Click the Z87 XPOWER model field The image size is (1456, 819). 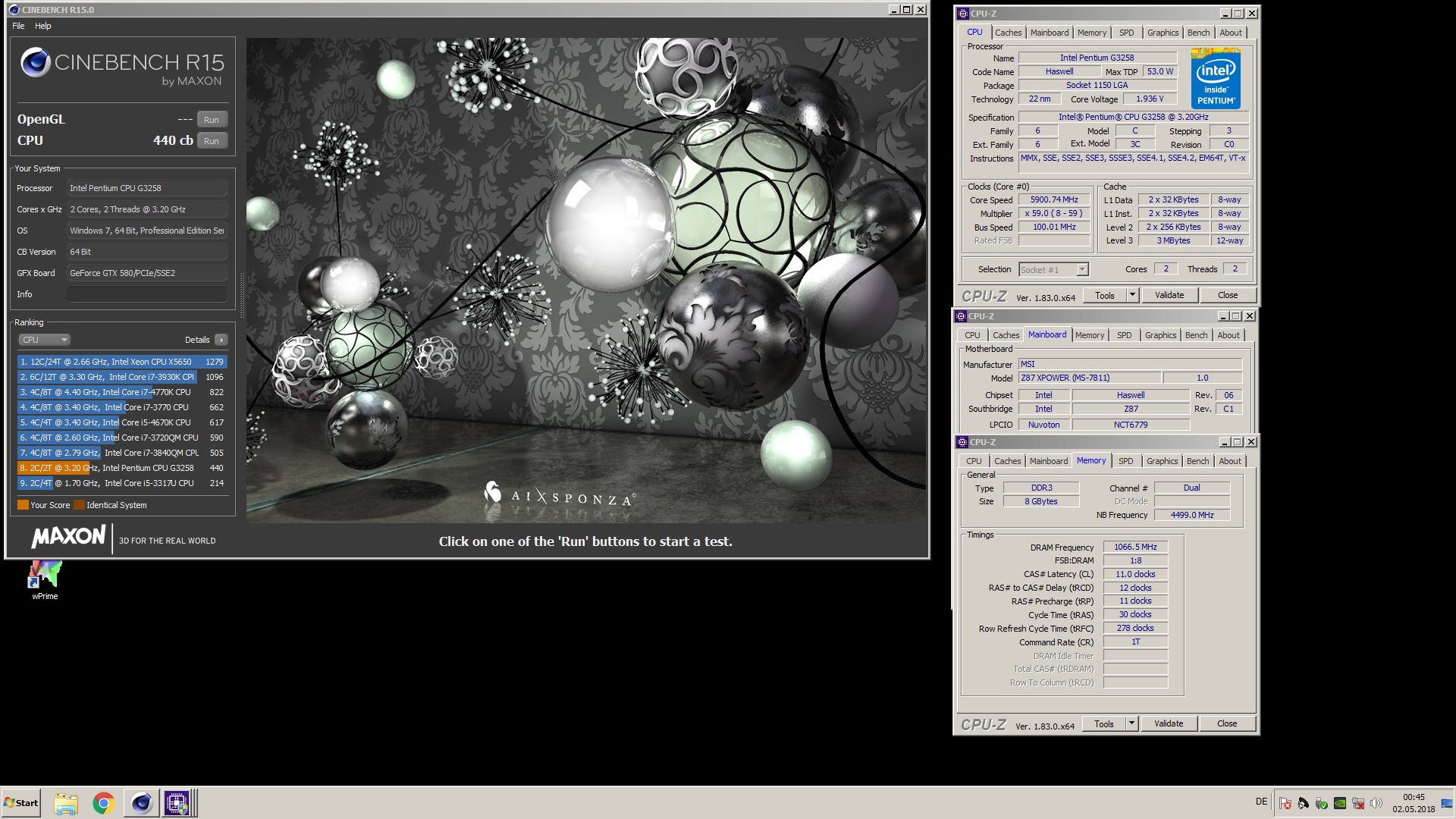(1089, 378)
